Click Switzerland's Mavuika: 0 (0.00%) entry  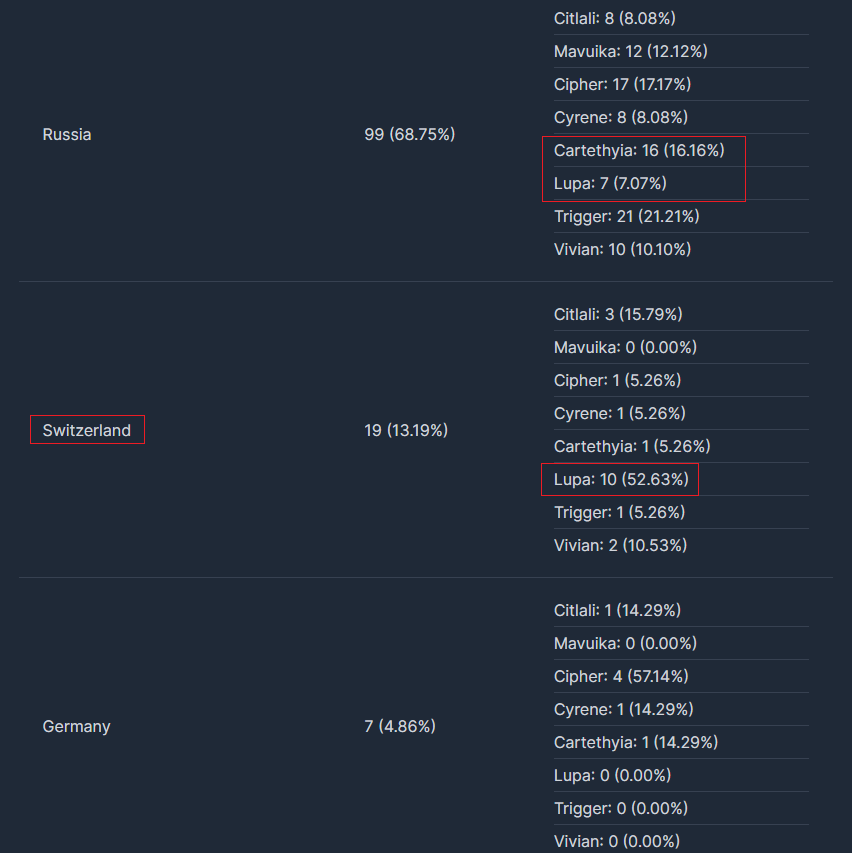tap(625, 347)
